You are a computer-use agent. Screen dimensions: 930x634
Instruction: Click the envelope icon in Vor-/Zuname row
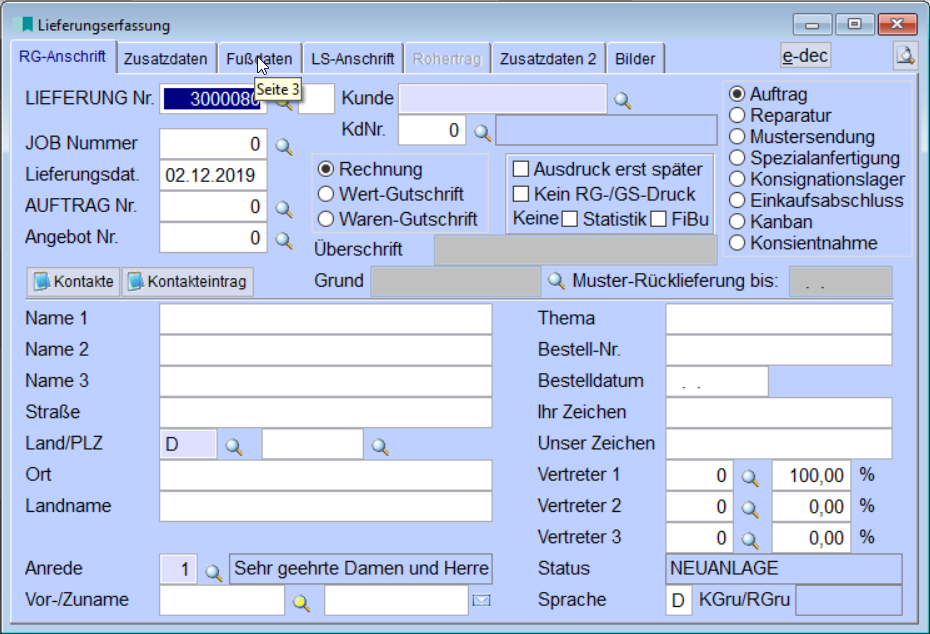tap(481, 601)
